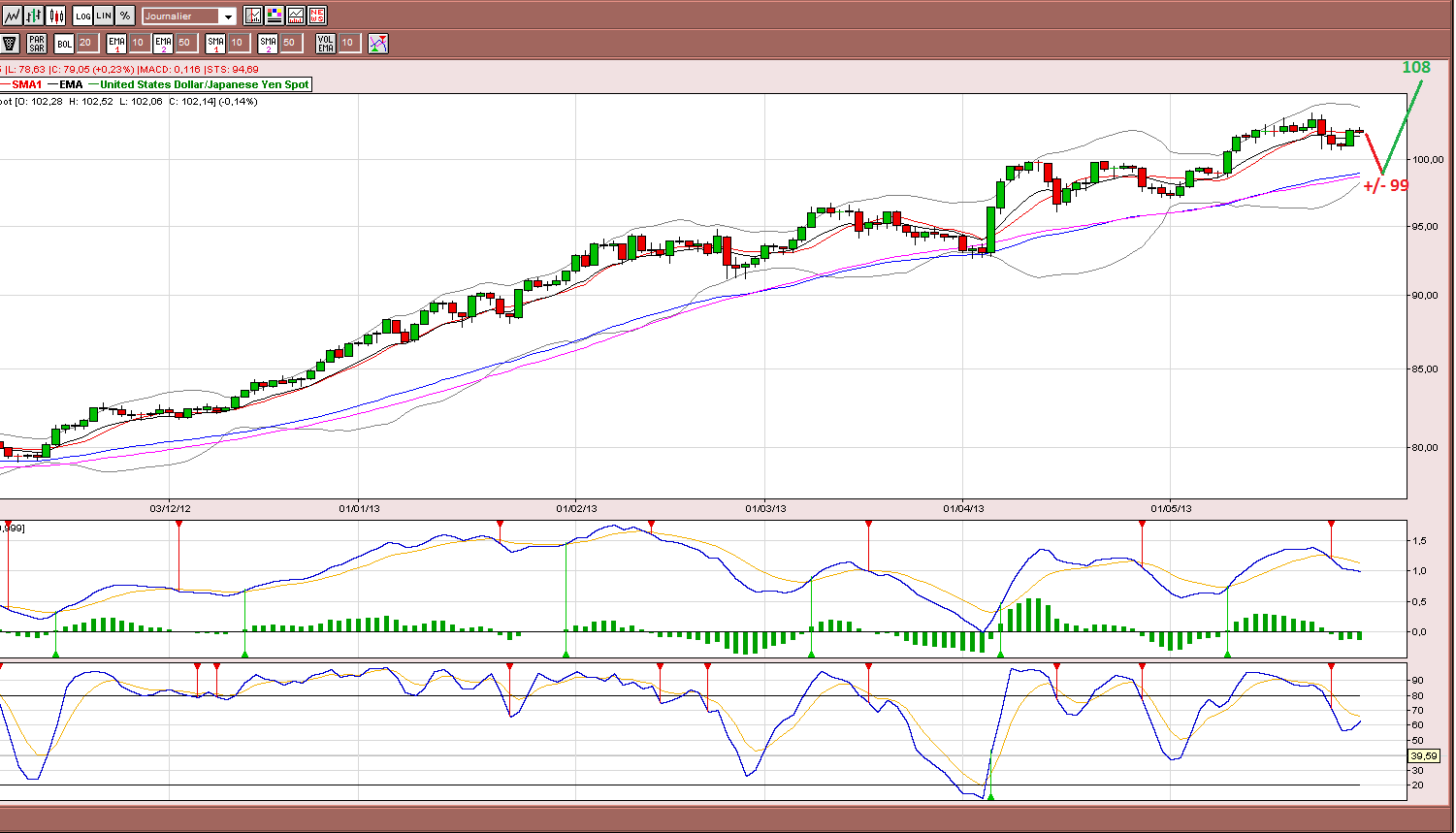This screenshot has width=1456, height=833.
Task: Click the 01/01/13 date label
Action: coord(359,508)
